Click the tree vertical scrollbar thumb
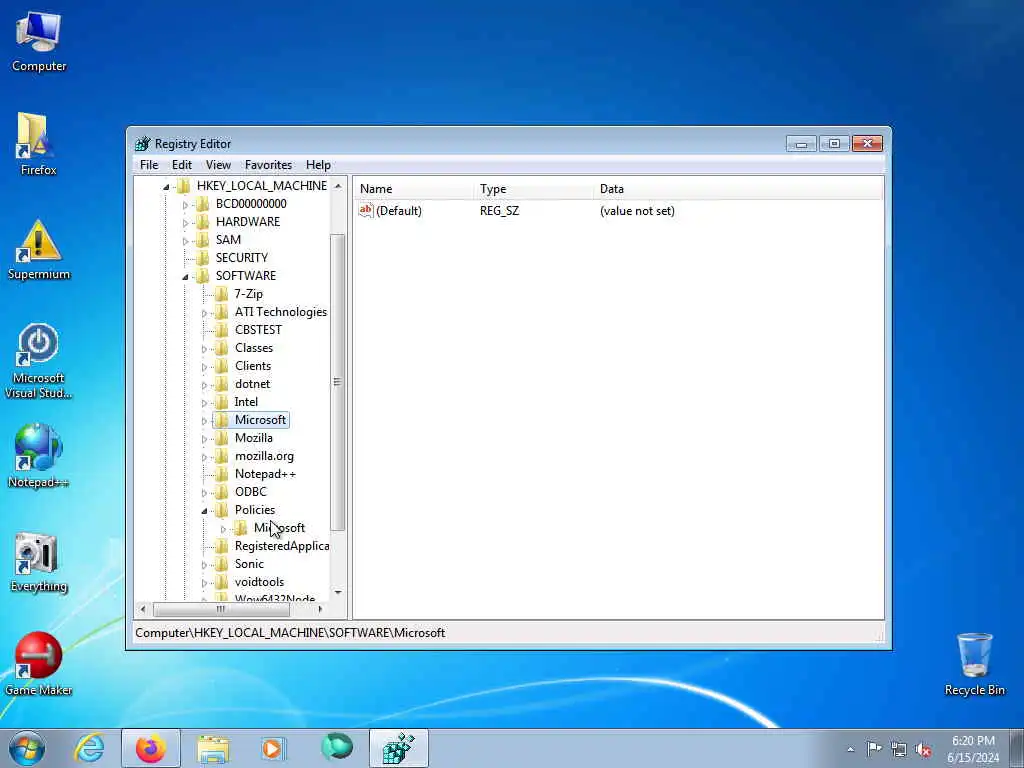Viewport: 1024px width, 768px height. click(338, 382)
